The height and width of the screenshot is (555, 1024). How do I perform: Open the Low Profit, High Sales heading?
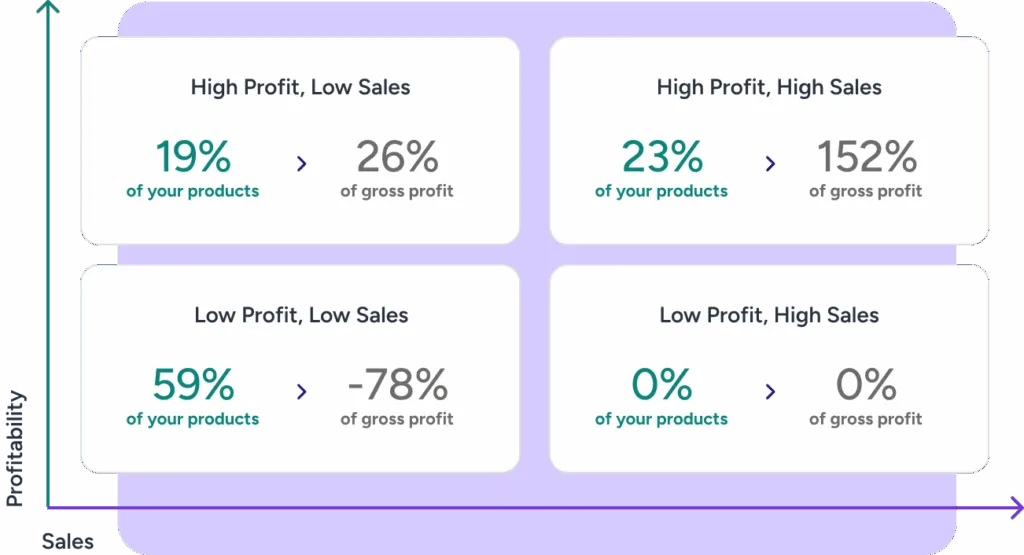(x=769, y=315)
